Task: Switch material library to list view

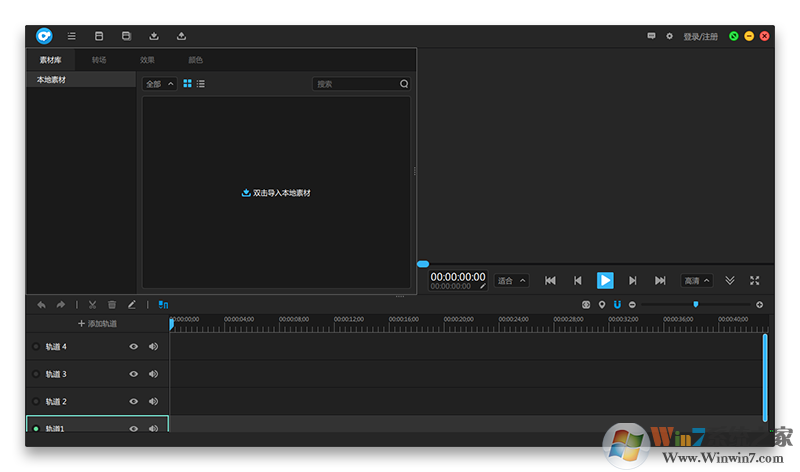Action: pos(201,84)
